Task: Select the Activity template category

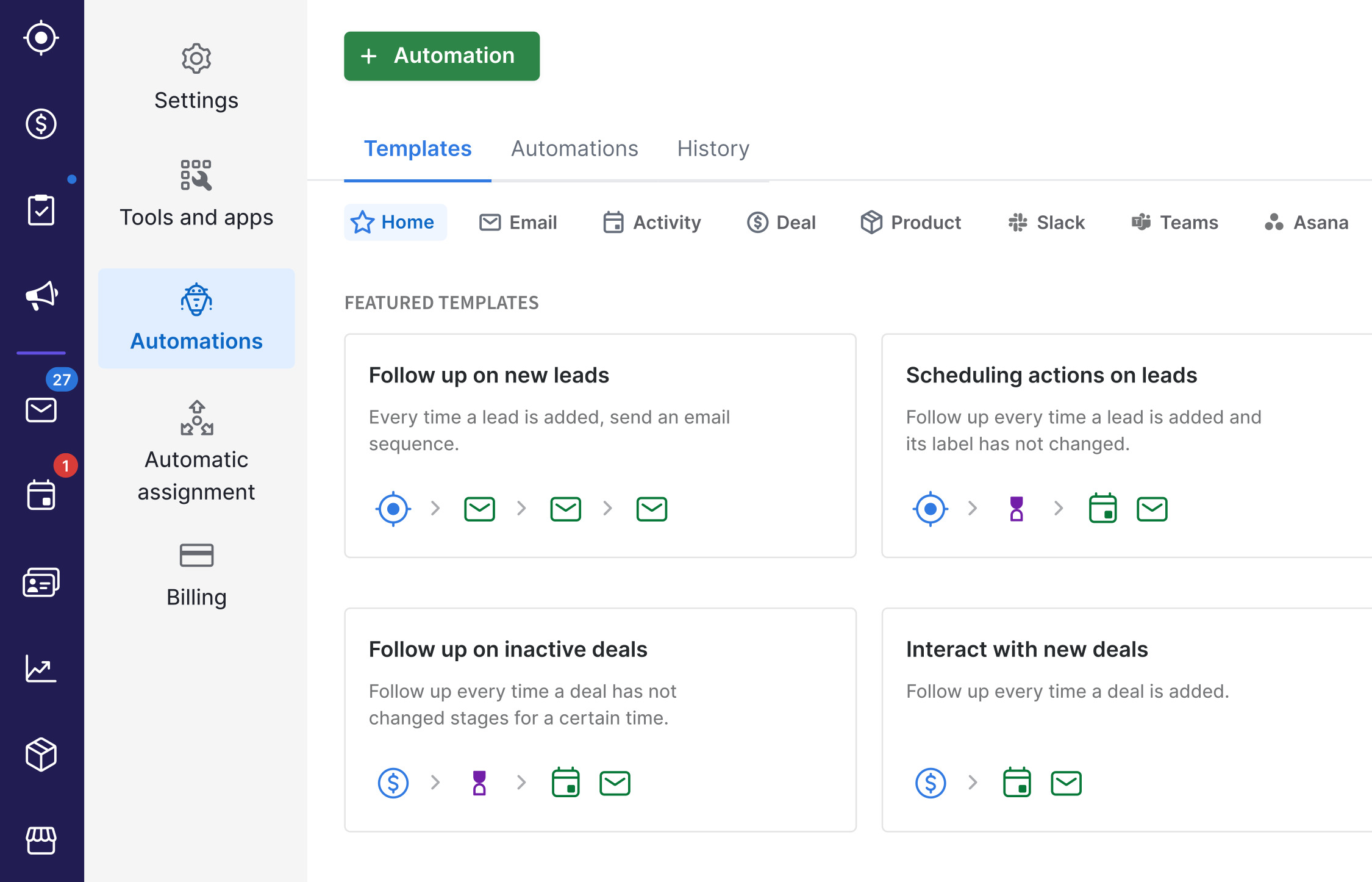Action: coord(652,222)
